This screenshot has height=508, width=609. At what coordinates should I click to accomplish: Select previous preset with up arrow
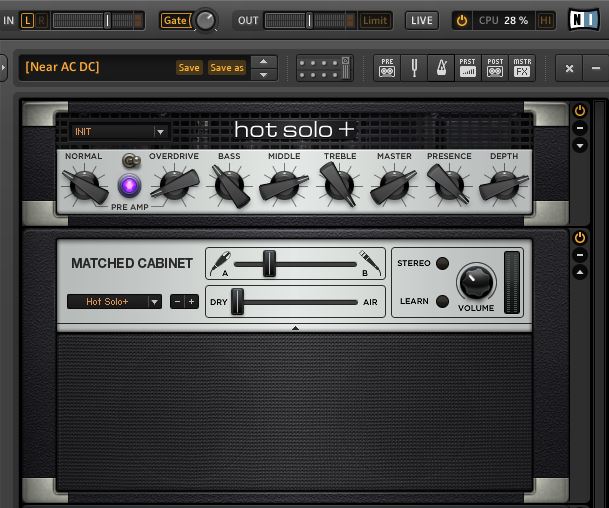tap(263, 62)
